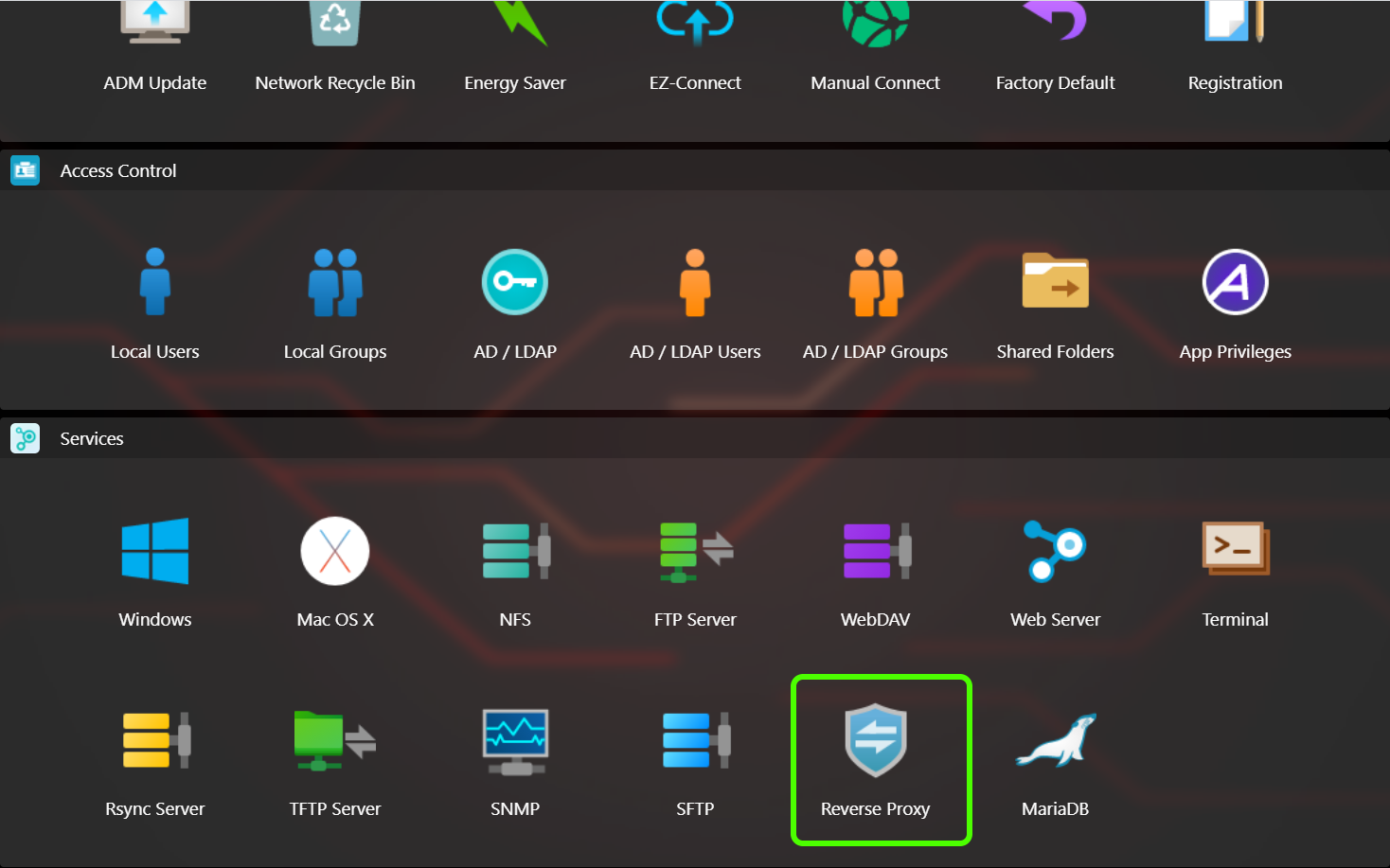Open Local Groups management

tap(335, 305)
